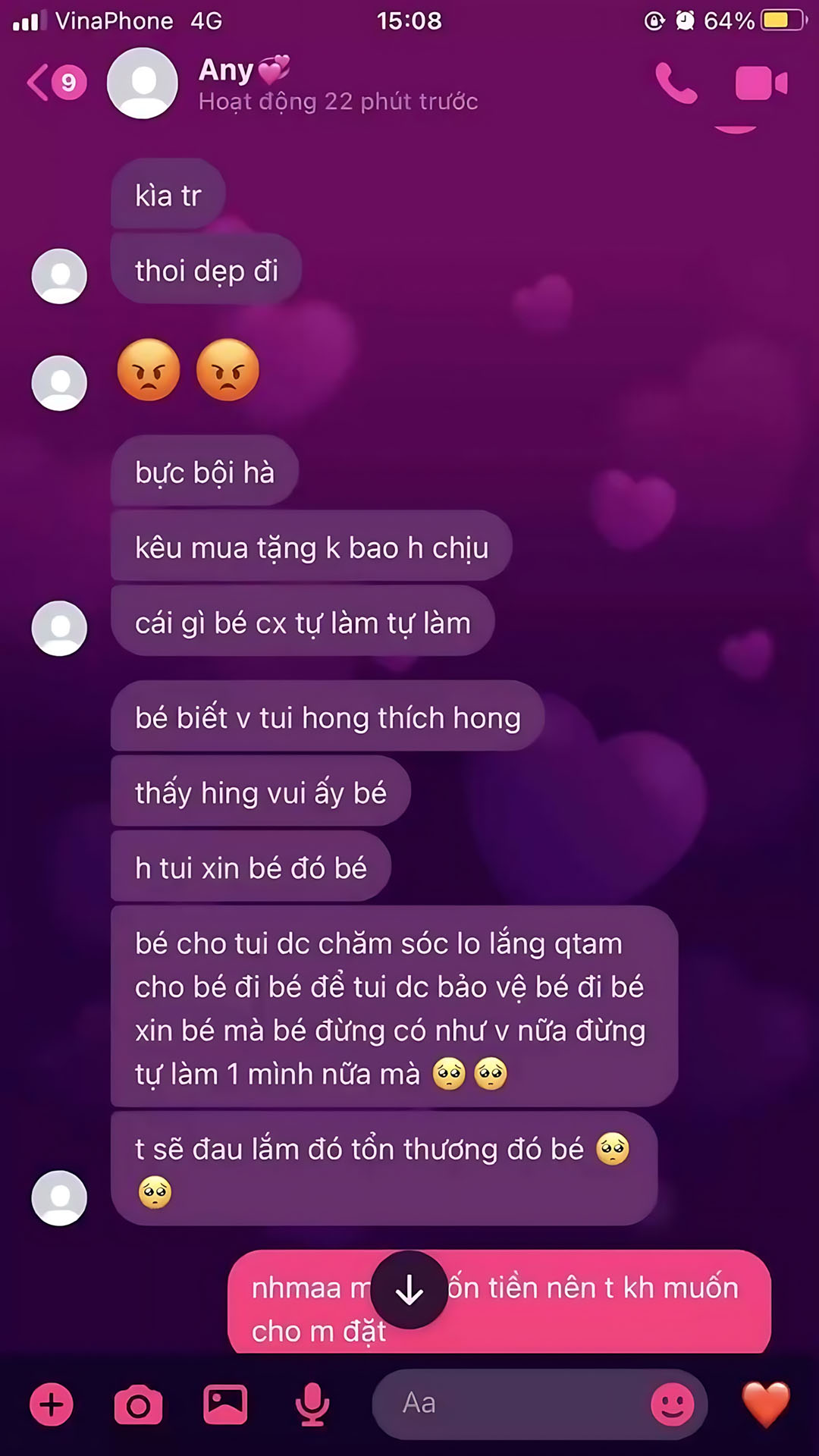Select the pink outgoing "nhmaa" message
This screenshot has height=1456, width=819.
pos(499,1302)
